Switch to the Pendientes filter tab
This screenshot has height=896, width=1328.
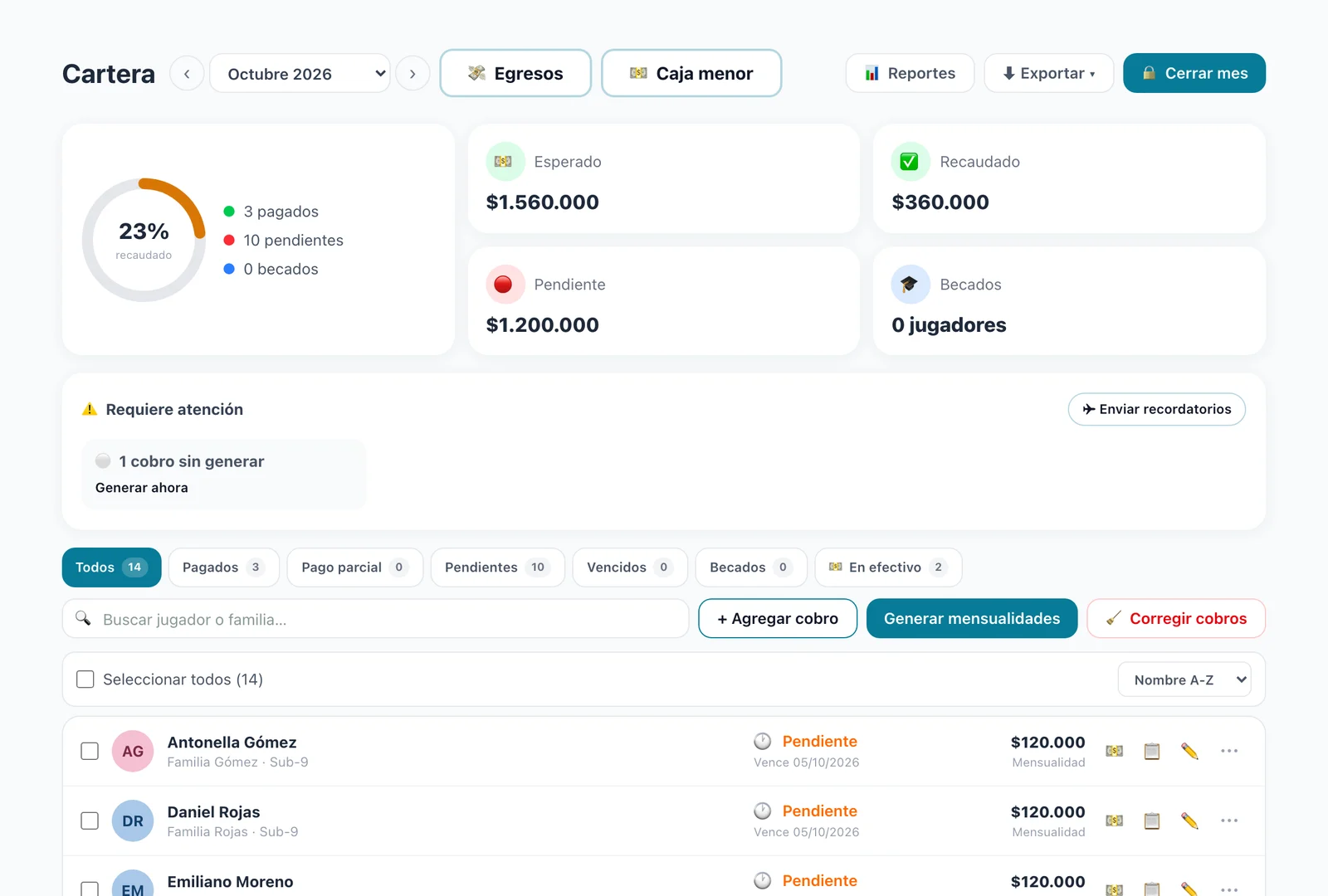[x=497, y=567]
